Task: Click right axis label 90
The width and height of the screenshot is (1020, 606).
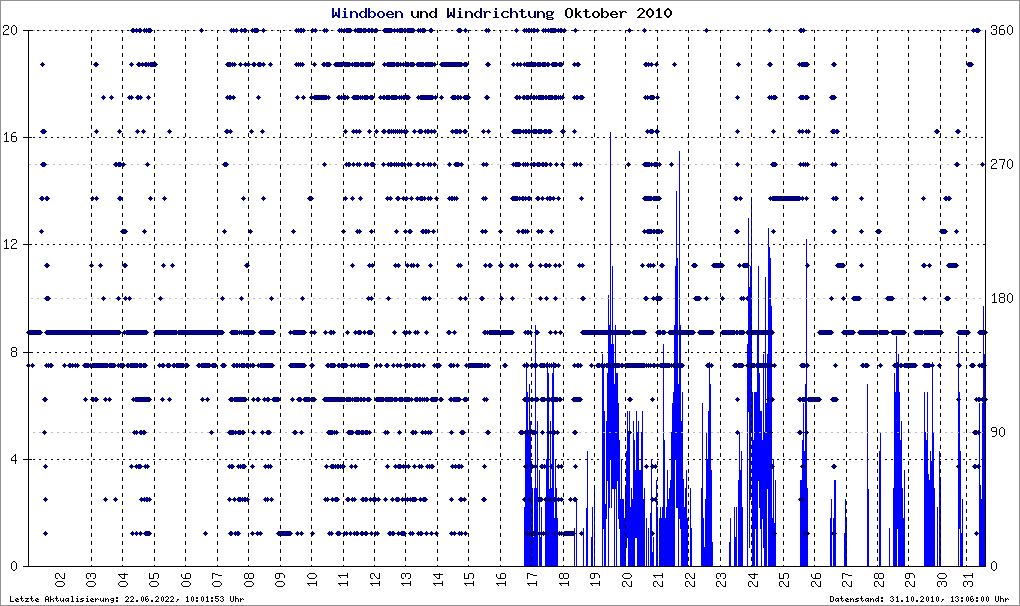Action: [x=998, y=432]
